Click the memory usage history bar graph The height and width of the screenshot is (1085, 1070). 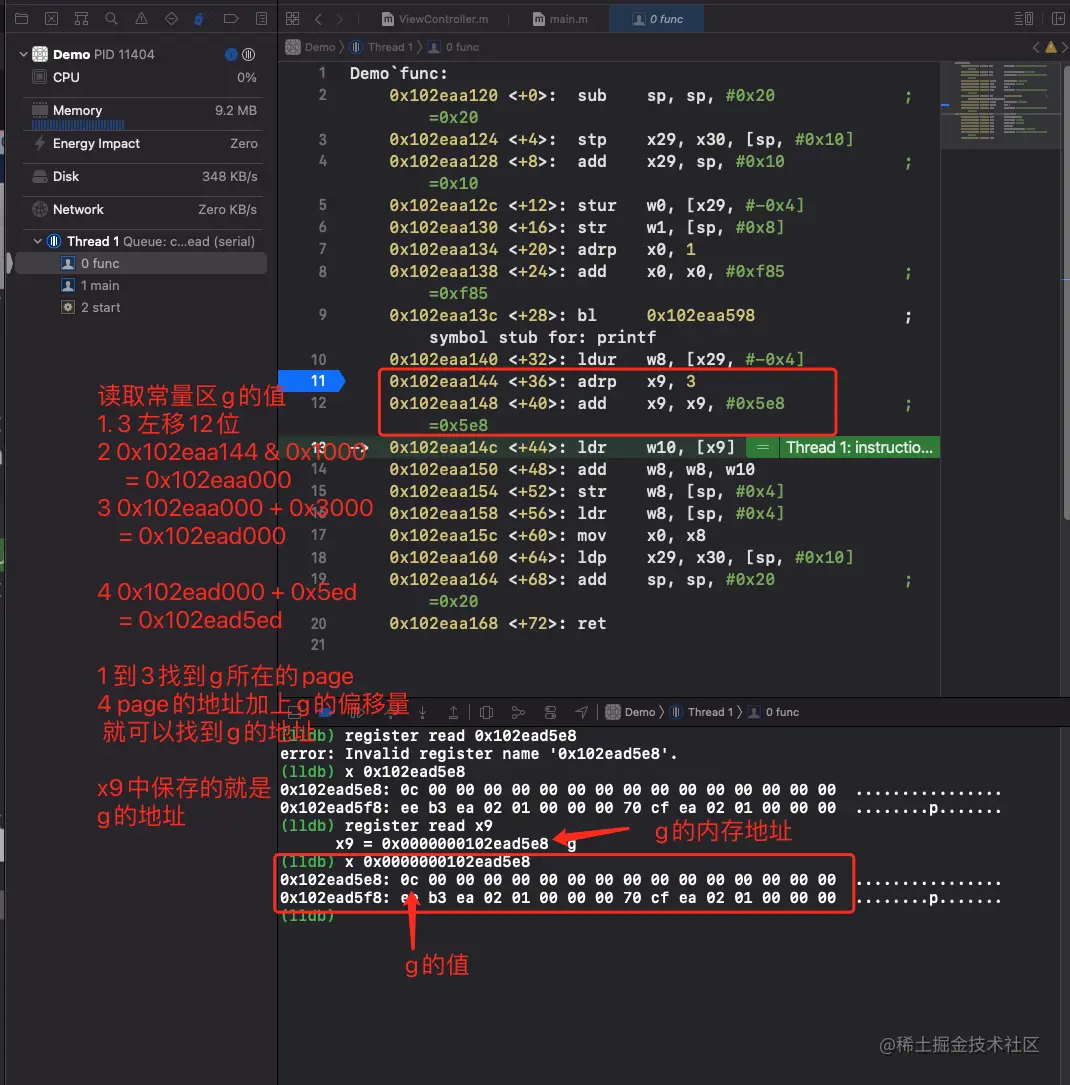click(78, 125)
